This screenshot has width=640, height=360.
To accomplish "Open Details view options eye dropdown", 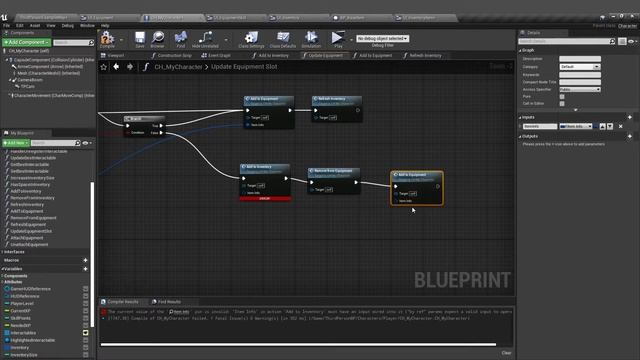I will 632,41.
